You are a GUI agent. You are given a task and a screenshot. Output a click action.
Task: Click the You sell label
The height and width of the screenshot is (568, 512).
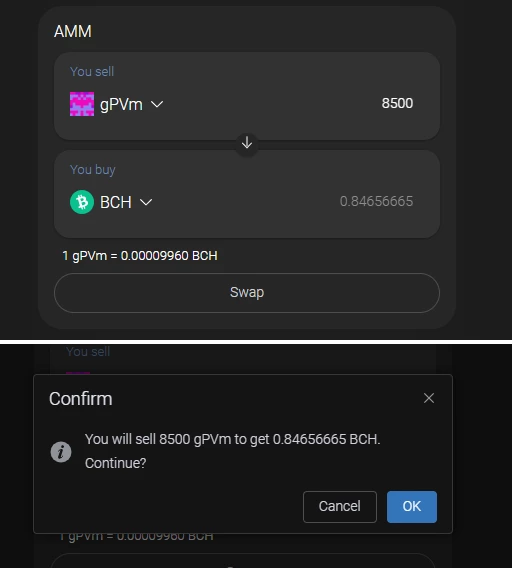[x=92, y=71]
